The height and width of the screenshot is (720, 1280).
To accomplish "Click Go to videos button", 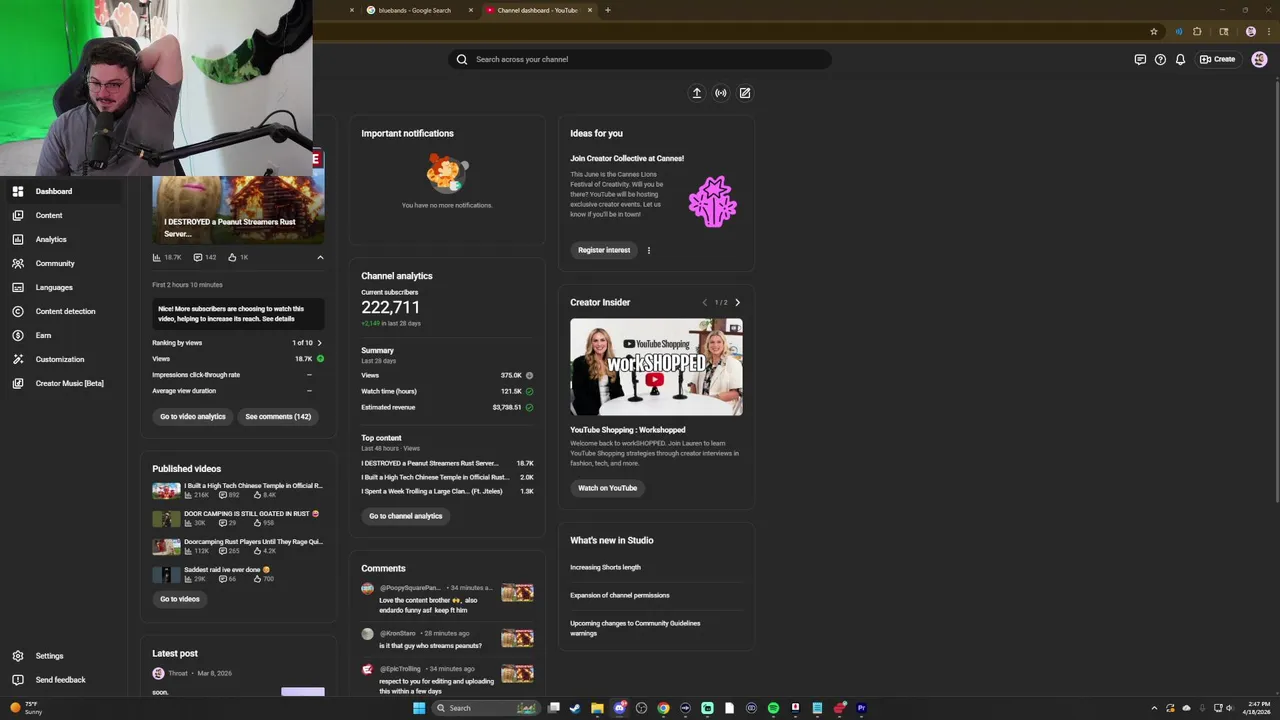I will [x=180, y=599].
